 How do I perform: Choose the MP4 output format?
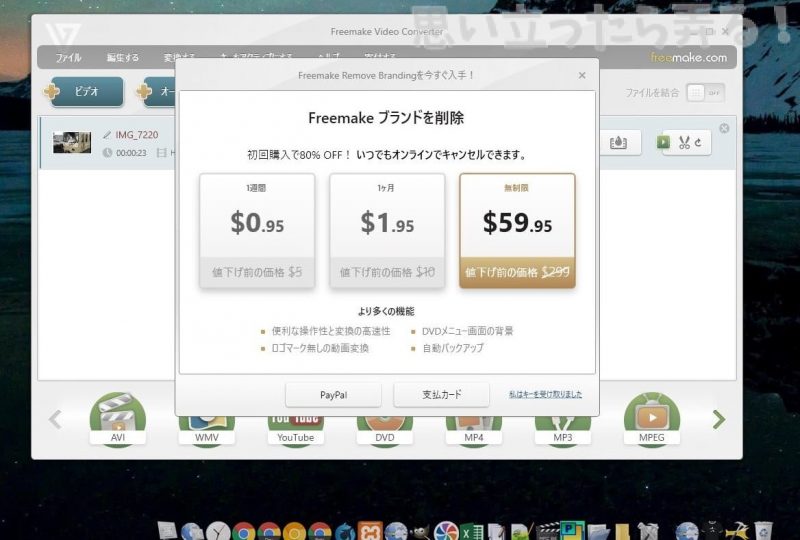(473, 432)
